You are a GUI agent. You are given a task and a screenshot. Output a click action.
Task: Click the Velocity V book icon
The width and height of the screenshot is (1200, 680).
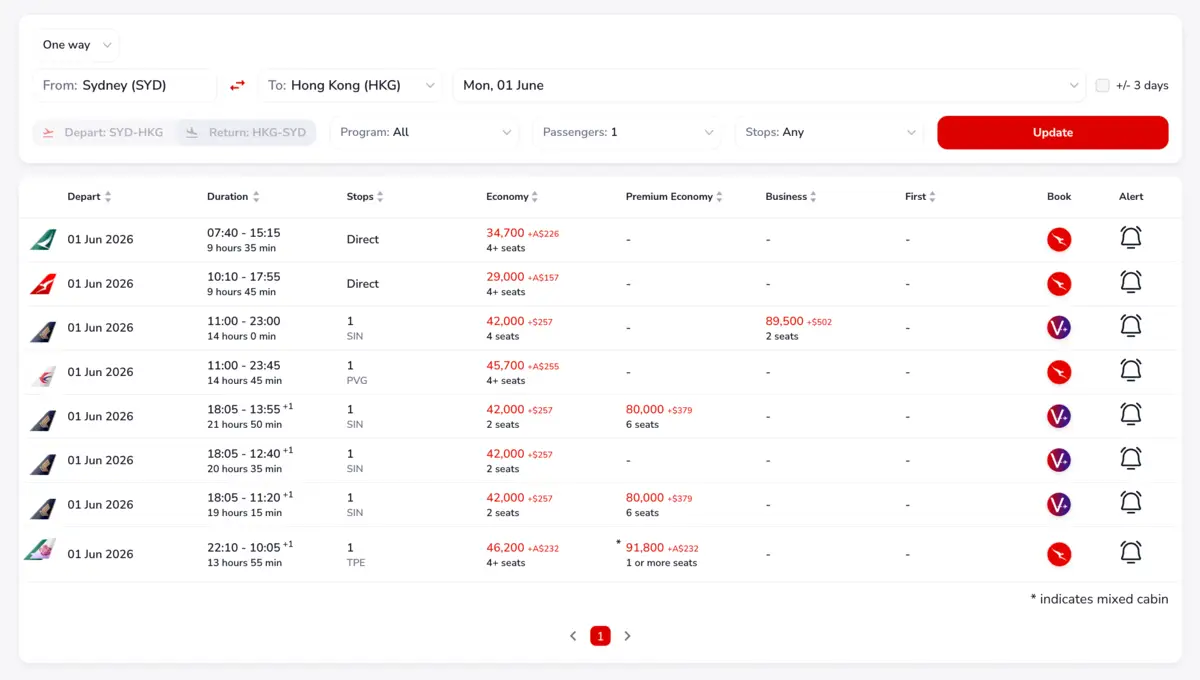coord(1059,327)
